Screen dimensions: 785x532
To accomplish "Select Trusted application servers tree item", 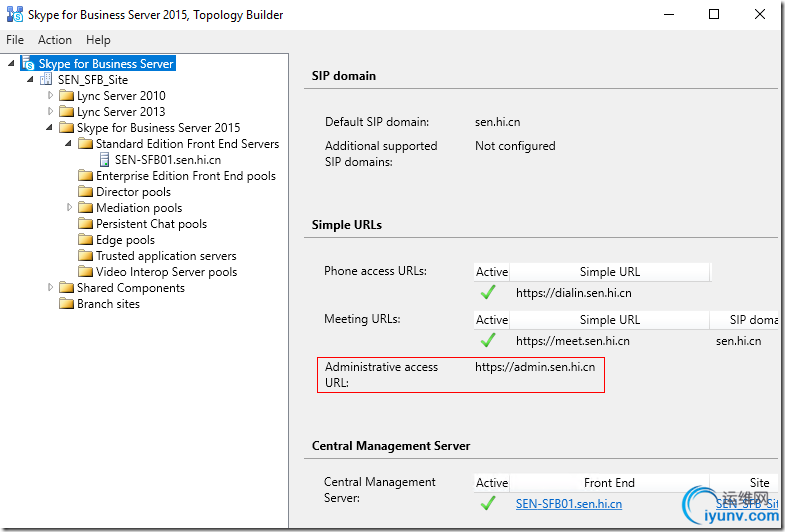I will [x=166, y=256].
